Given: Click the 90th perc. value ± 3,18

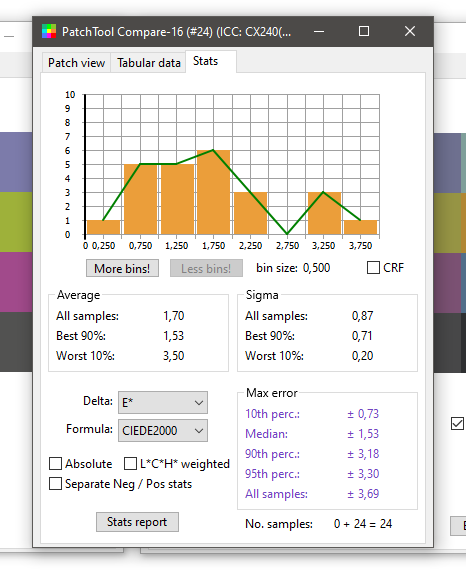Looking at the screenshot, I should pyautogui.click(x=363, y=454).
